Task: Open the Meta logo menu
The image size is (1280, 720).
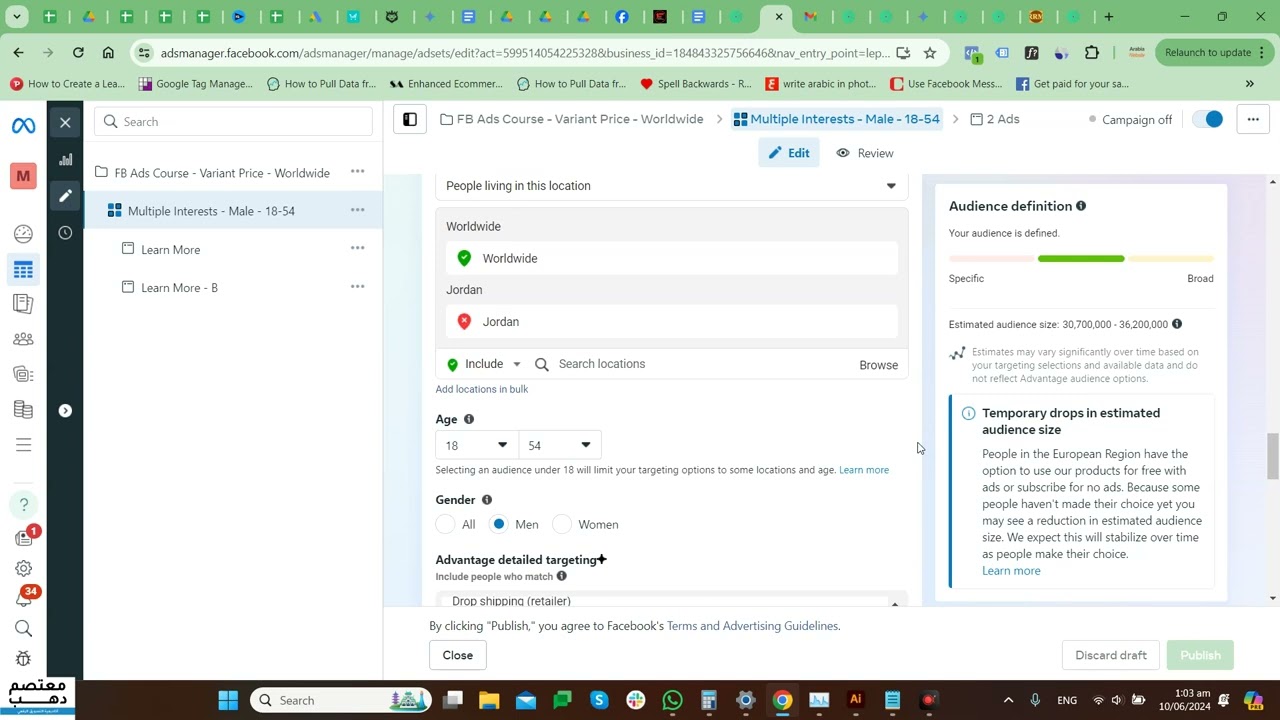Action: tap(23, 126)
